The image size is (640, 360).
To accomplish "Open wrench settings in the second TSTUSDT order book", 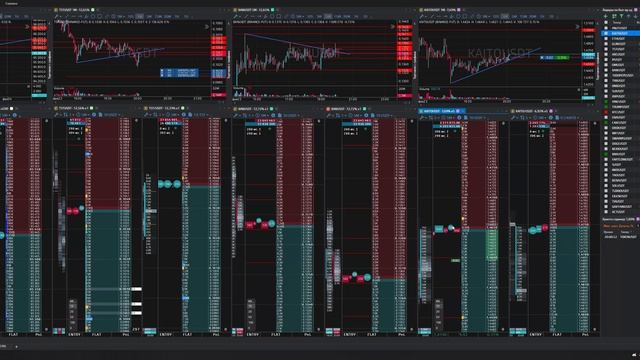I will pyautogui.click(x=146, y=115).
